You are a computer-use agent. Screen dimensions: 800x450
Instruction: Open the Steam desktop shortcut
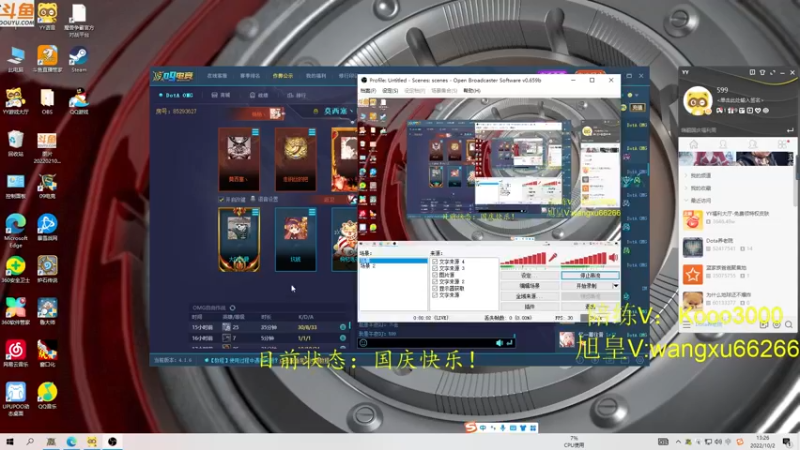point(79,58)
